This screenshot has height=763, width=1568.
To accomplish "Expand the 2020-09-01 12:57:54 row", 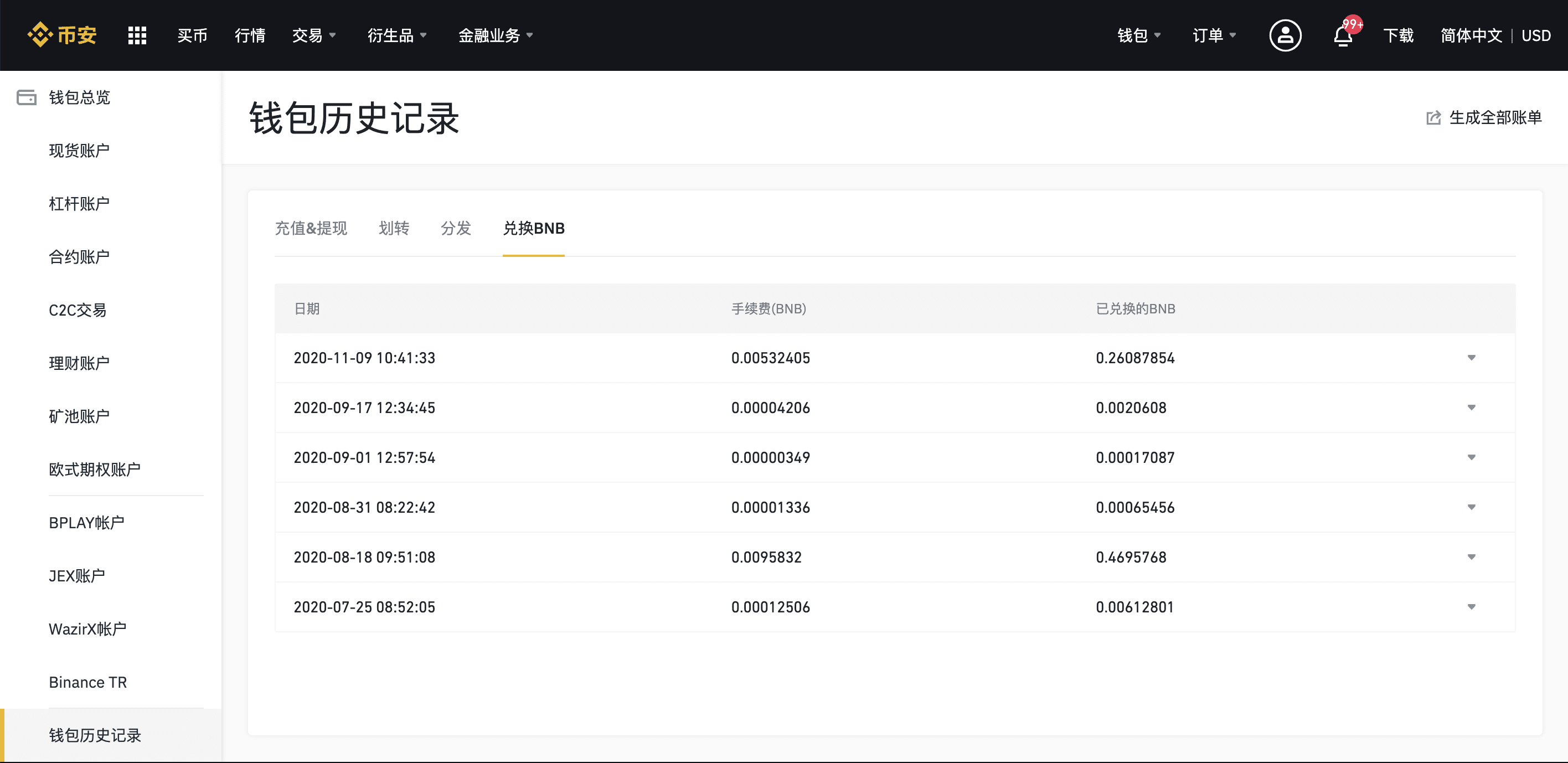I will pos(1471,457).
